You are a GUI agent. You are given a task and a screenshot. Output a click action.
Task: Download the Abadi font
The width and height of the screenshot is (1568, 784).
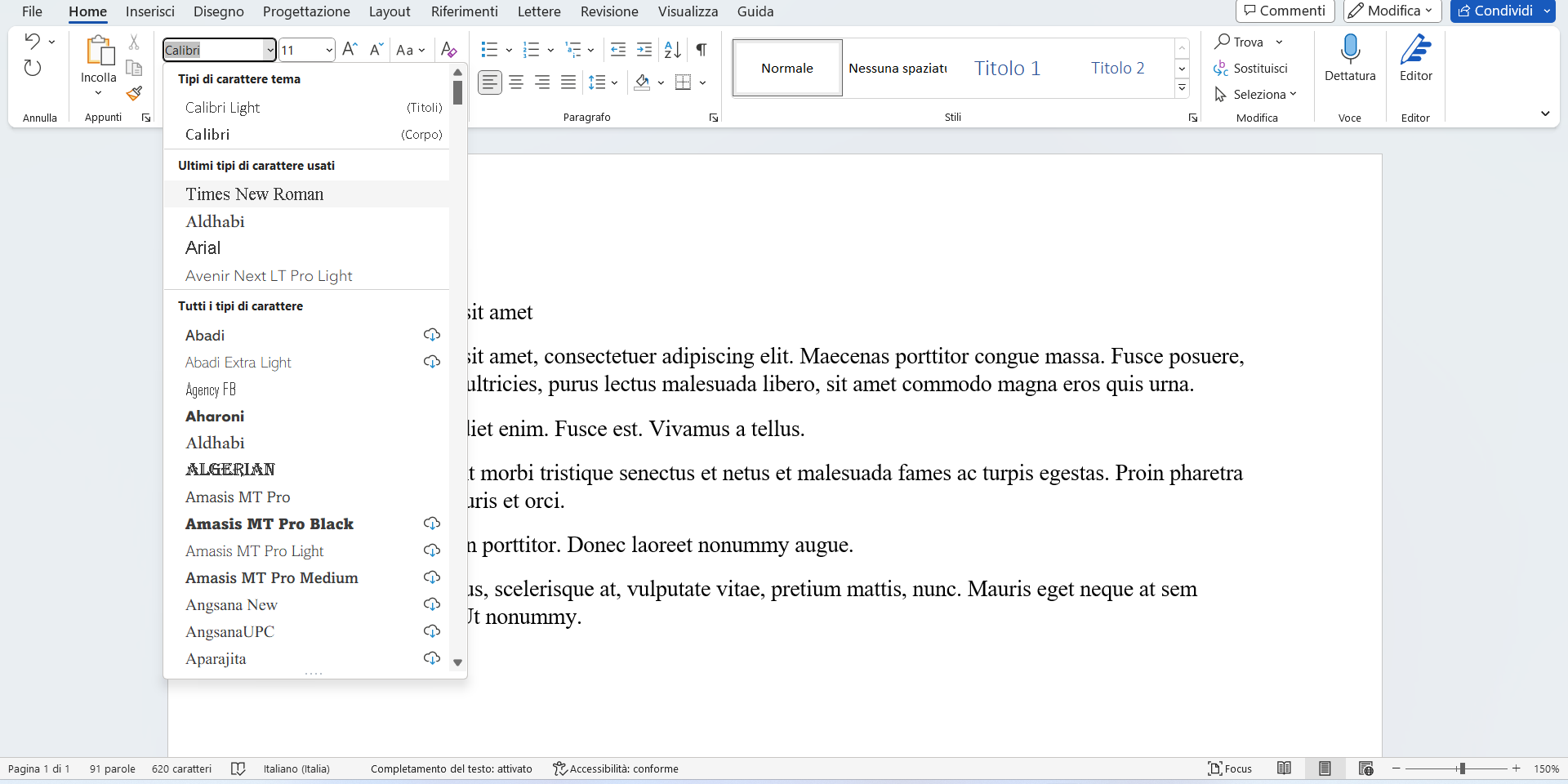tap(432, 335)
